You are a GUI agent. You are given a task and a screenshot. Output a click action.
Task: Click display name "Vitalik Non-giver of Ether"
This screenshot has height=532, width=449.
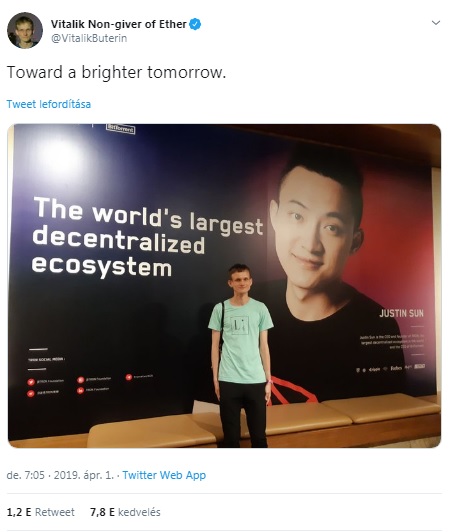118,24
